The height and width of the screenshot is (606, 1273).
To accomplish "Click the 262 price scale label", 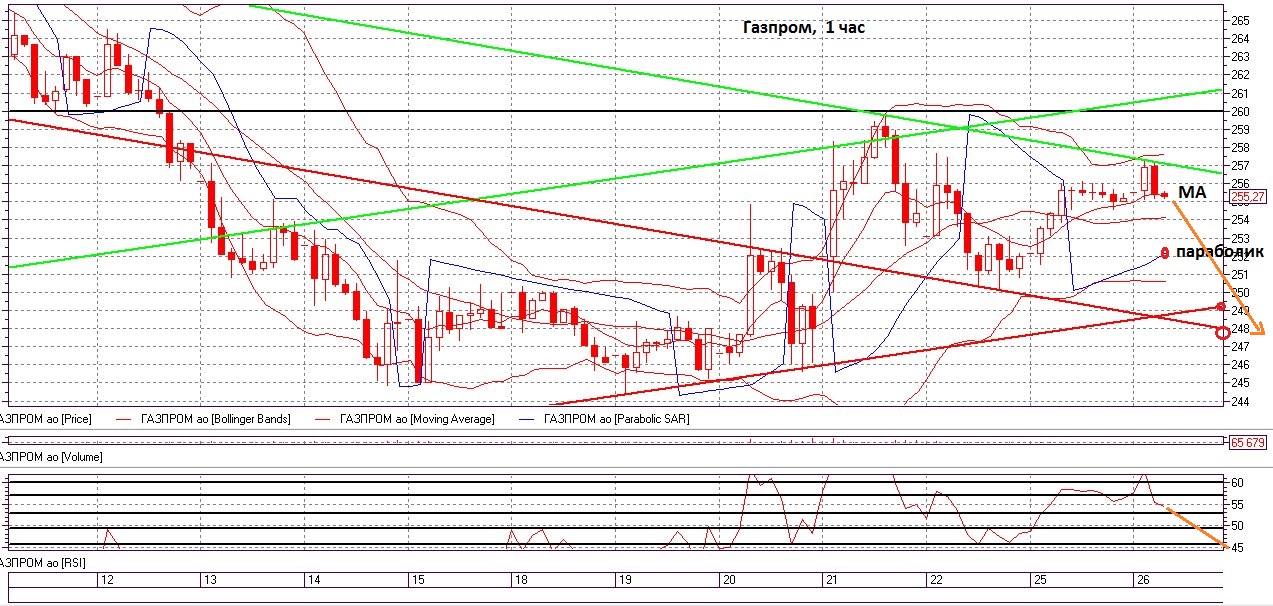I will 1240,74.
